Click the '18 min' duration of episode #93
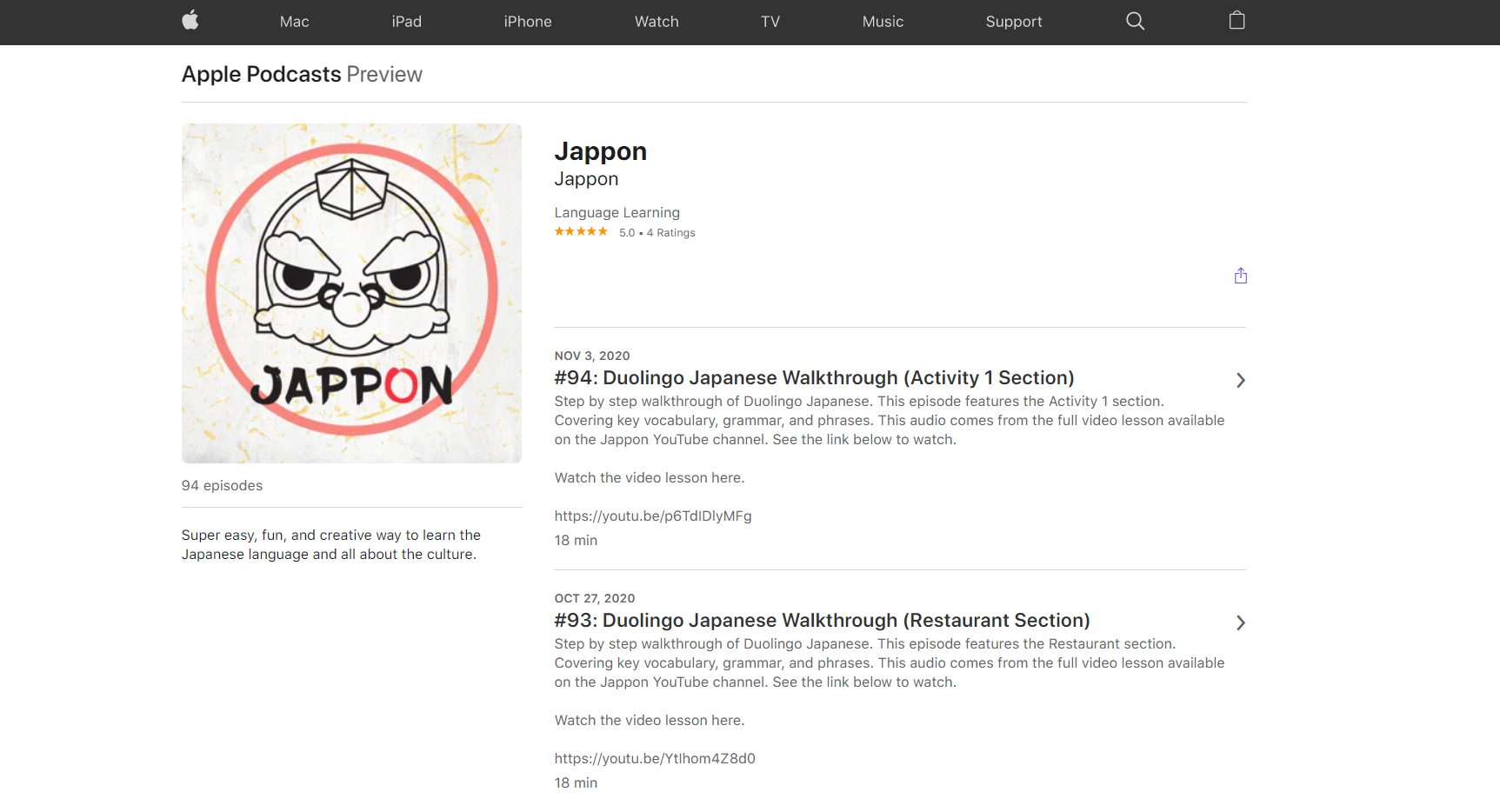This screenshot has height=812, width=1500. (x=576, y=783)
